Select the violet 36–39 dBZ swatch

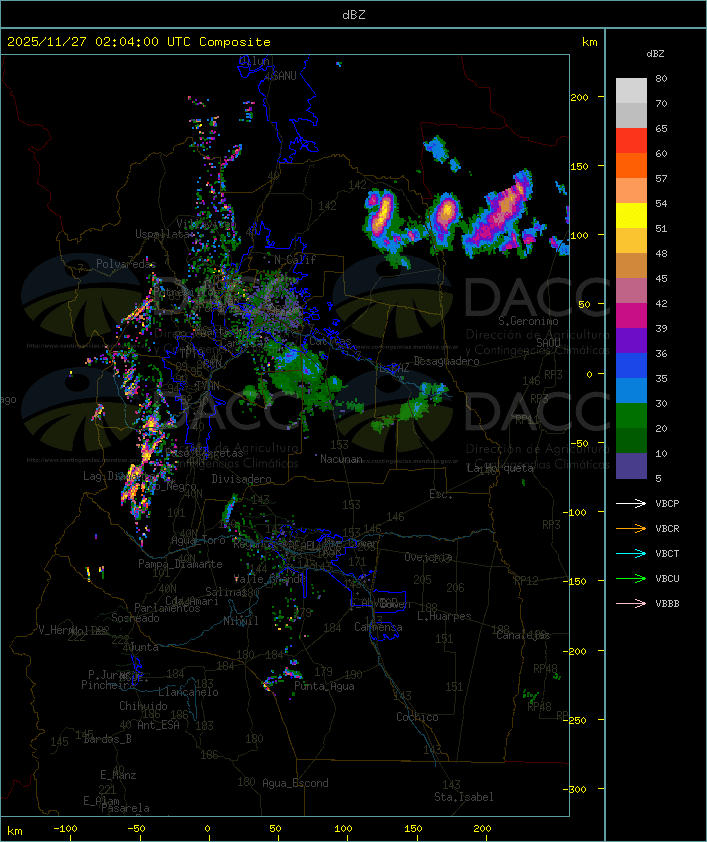pos(631,340)
